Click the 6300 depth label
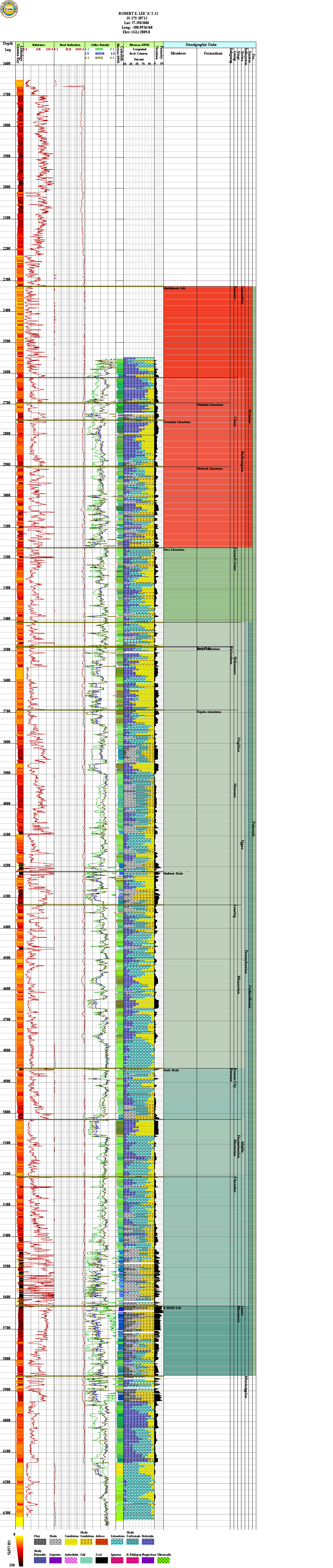 (6, 1513)
